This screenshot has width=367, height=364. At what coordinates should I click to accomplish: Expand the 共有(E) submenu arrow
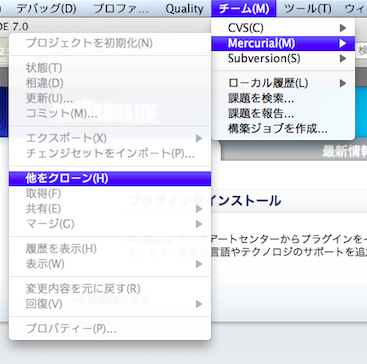(199, 209)
